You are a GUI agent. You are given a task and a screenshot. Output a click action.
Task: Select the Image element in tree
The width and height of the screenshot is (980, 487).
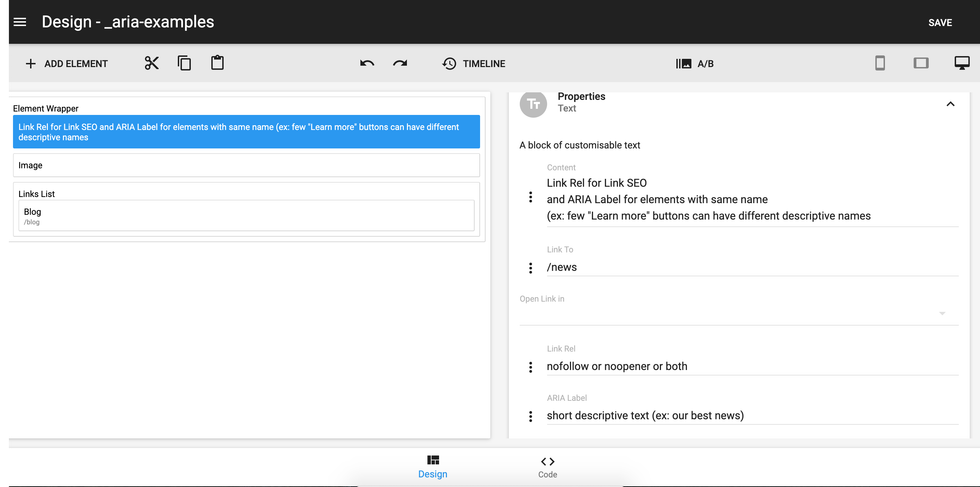(247, 165)
